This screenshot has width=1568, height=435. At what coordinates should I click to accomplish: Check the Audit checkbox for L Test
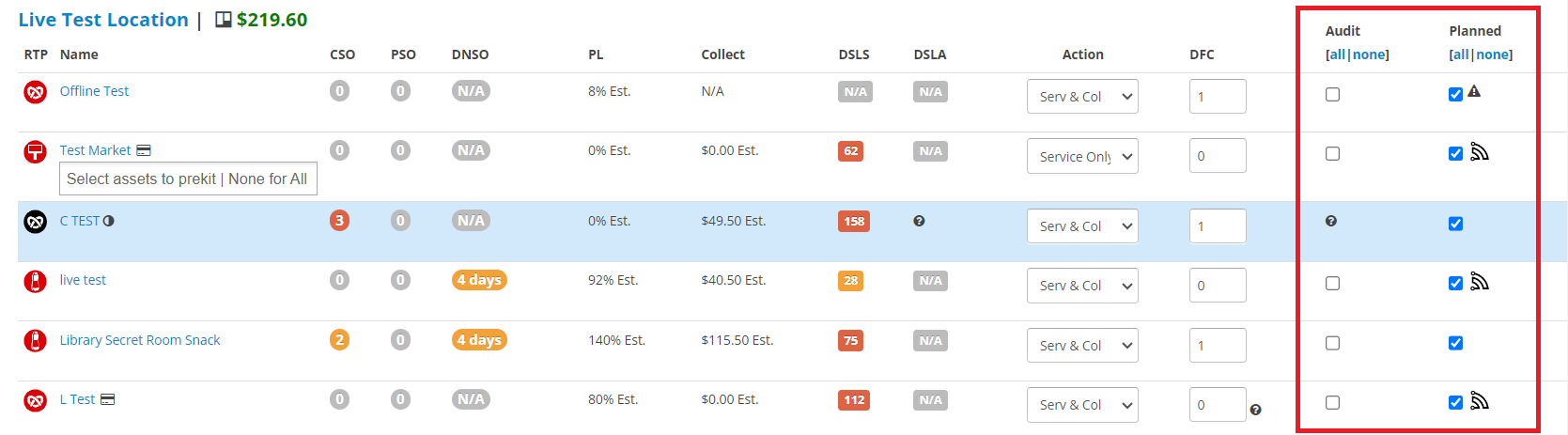pos(1332,403)
